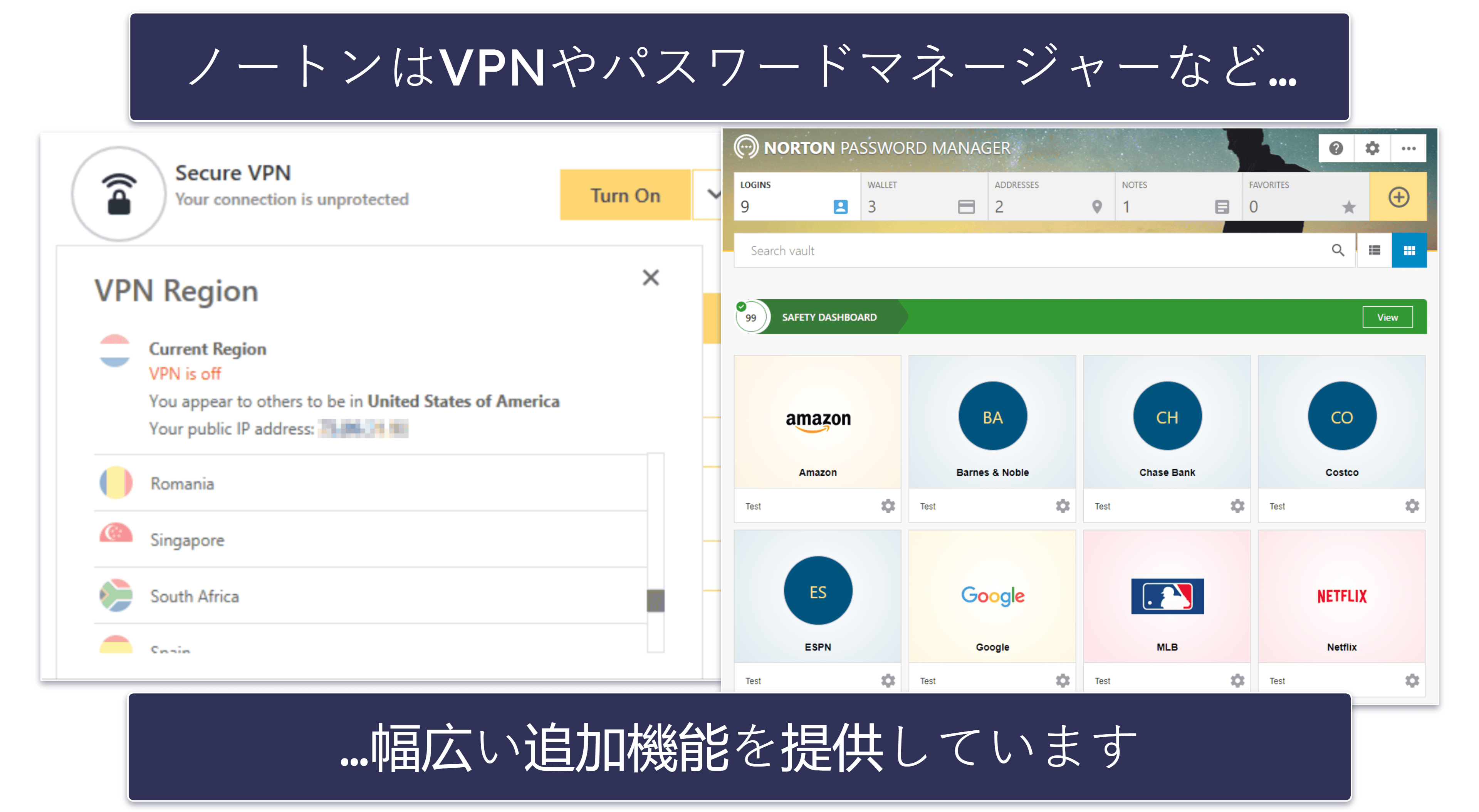Click the safety score 99 badge
Image resolution: width=1479 pixels, height=812 pixels.
click(x=751, y=317)
